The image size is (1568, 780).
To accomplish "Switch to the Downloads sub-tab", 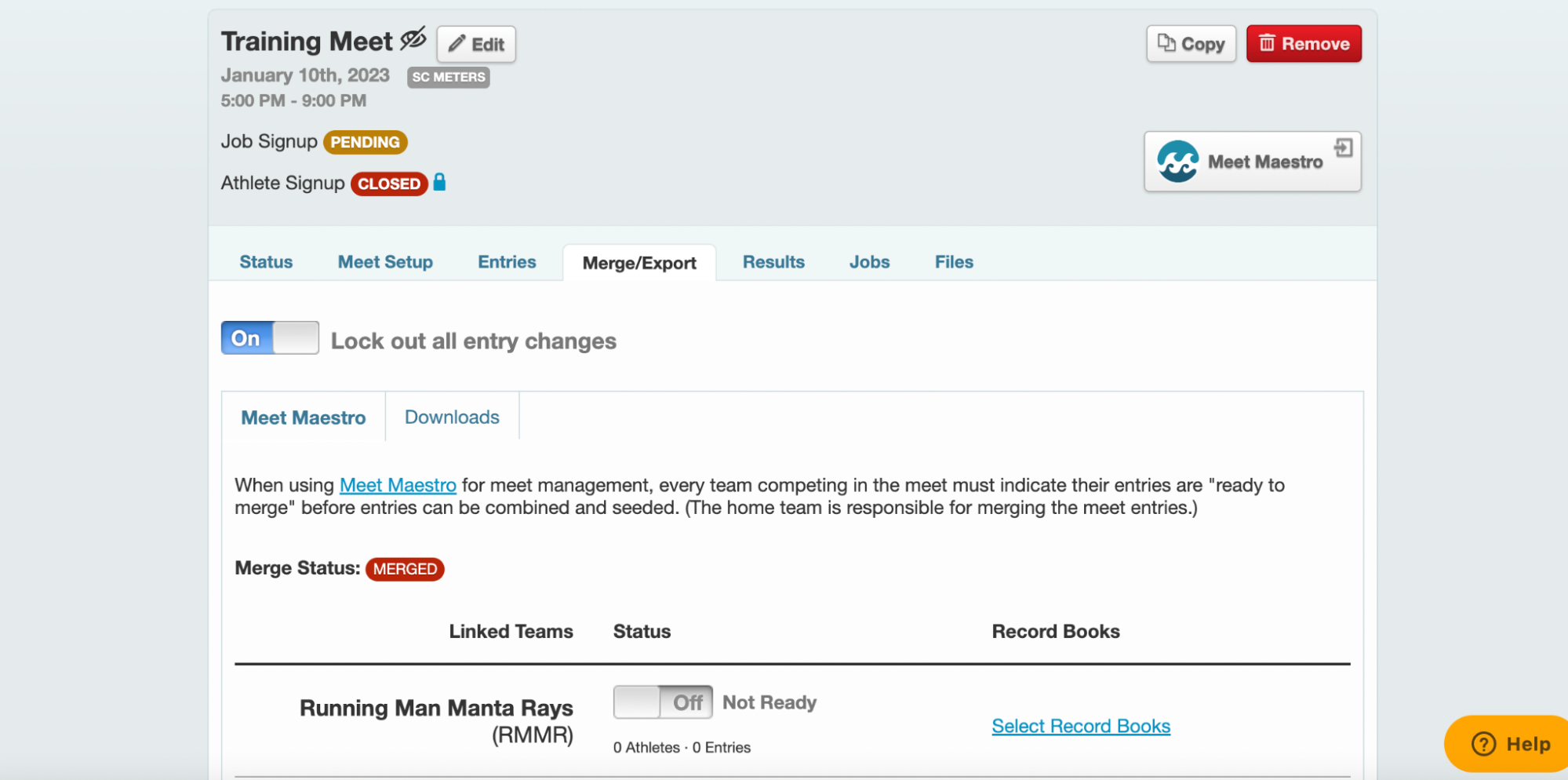I will click(452, 417).
